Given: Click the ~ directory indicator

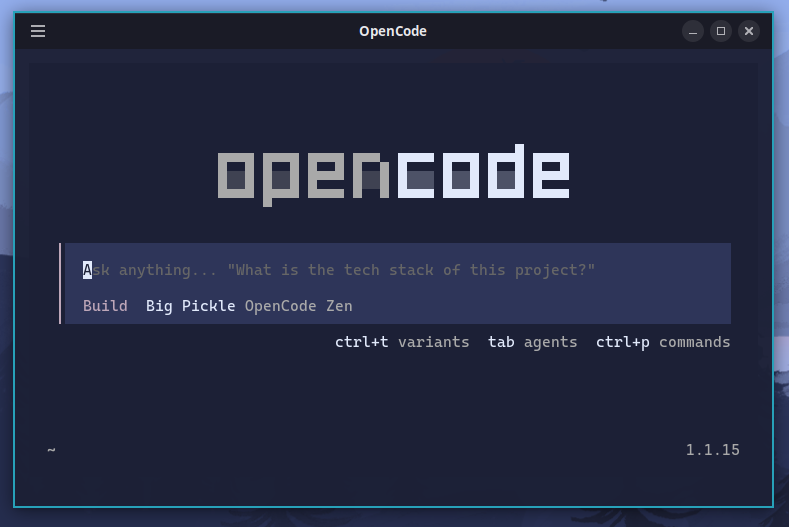Looking at the screenshot, I should pyautogui.click(x=51, y=449).
